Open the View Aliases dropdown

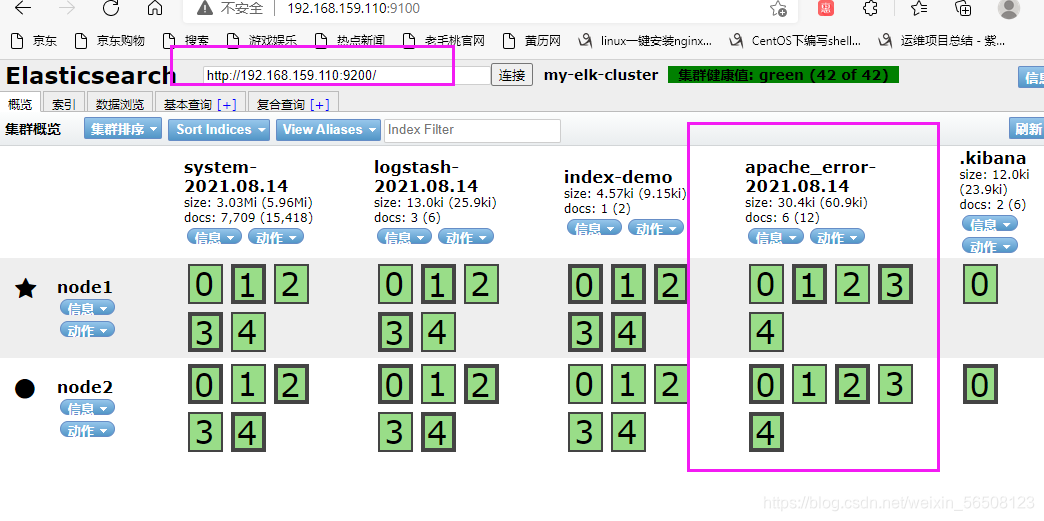tap(328, 129)
